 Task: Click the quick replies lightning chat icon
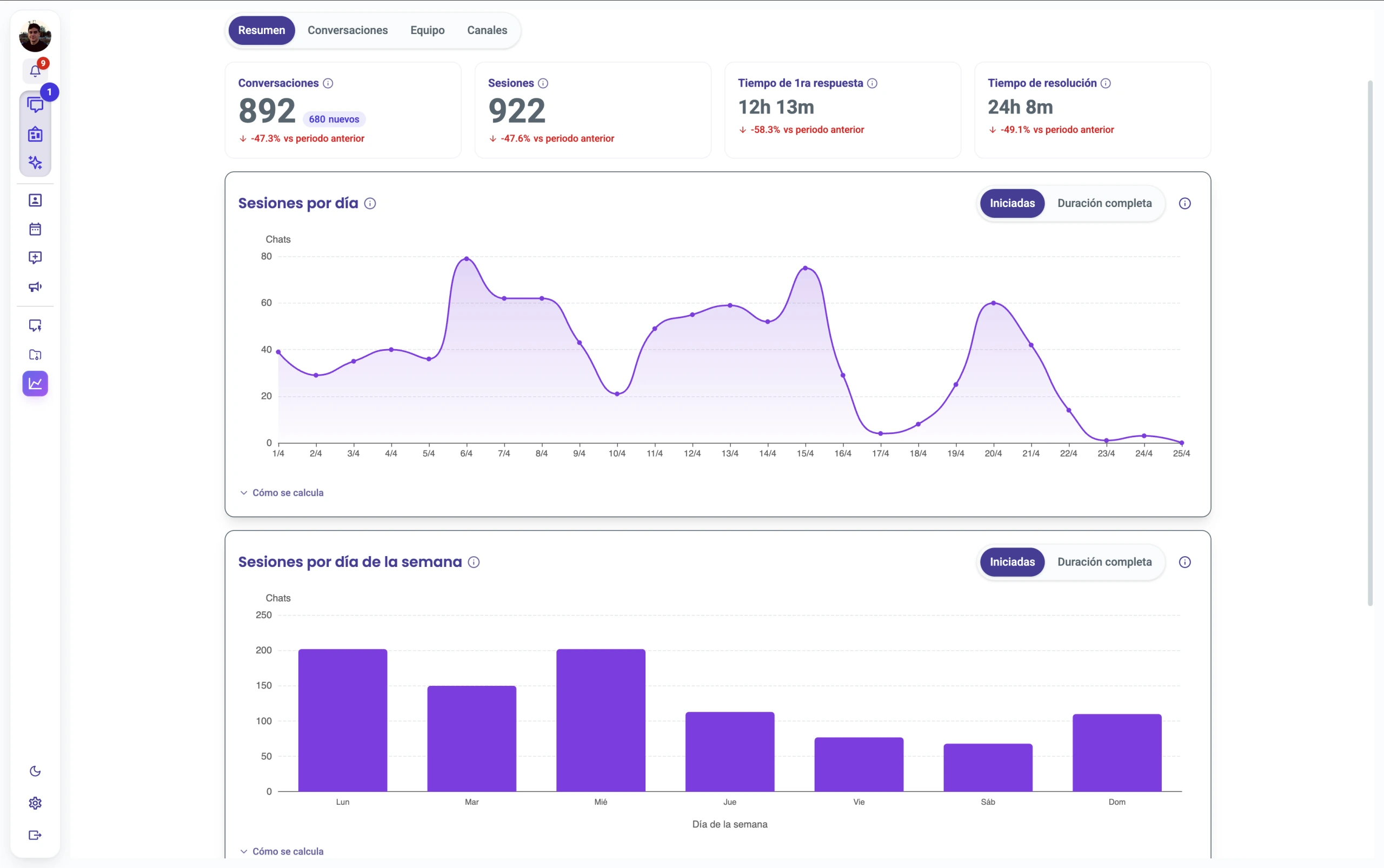click(35, 325)
